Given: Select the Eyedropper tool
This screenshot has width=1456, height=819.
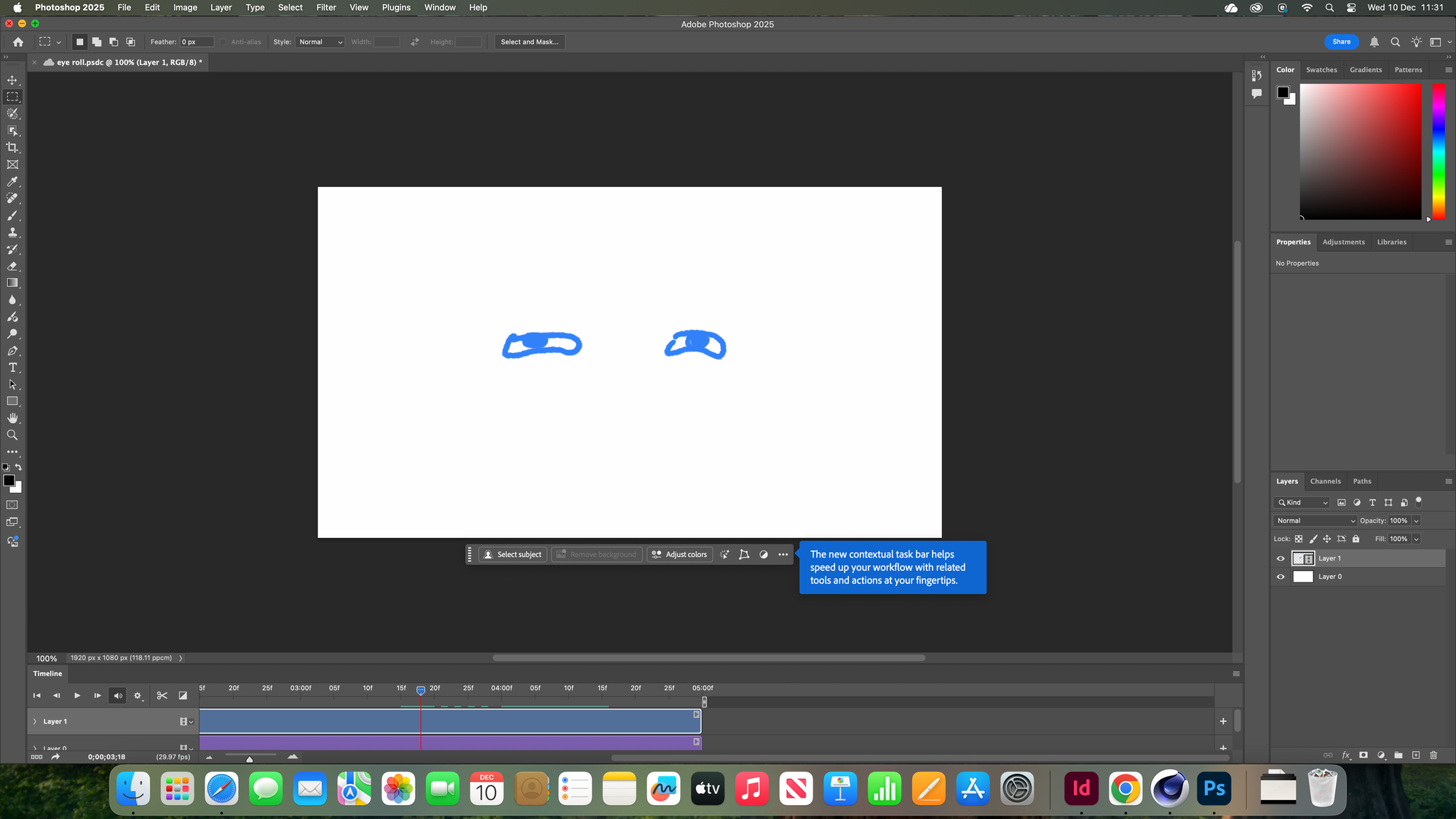Looking at the screenshot, I should pyautogui.click(x=12, y=182).
